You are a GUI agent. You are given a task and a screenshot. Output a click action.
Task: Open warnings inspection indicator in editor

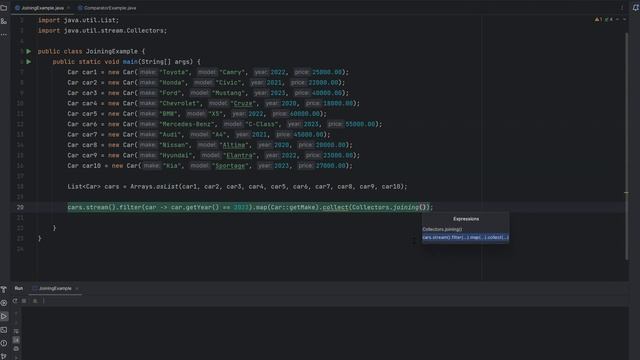[x=598, y=19]
